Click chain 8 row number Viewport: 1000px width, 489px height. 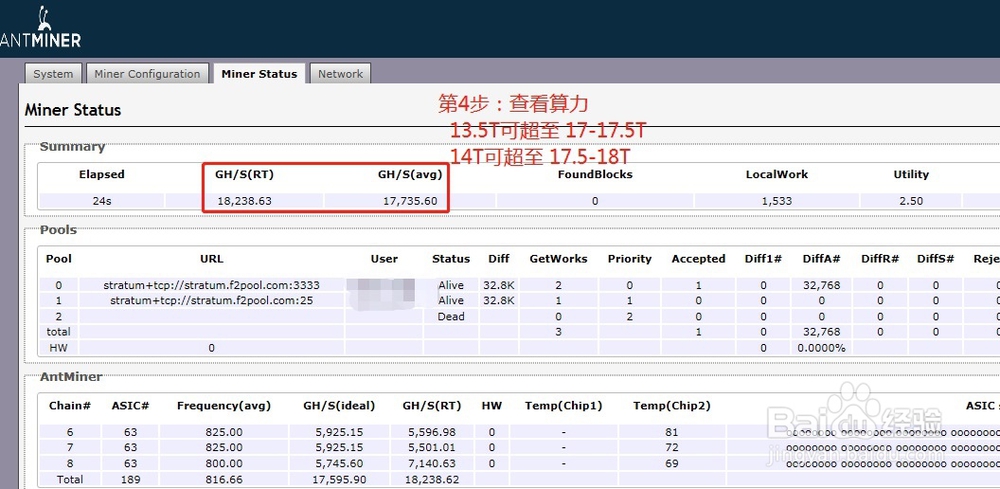coord(70,463)
